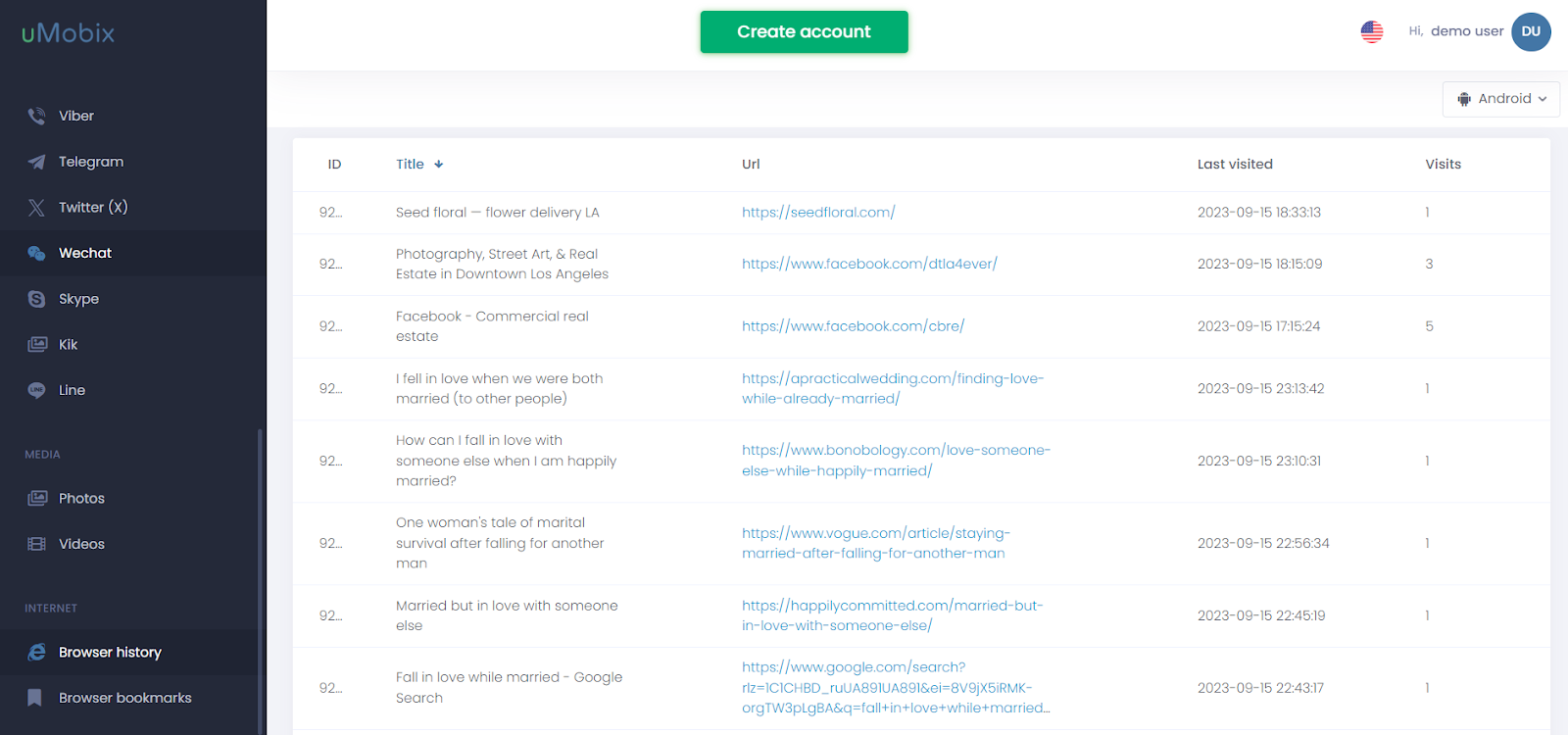Click the uMobix logo
1568x735 pixels.
[69, 33]
